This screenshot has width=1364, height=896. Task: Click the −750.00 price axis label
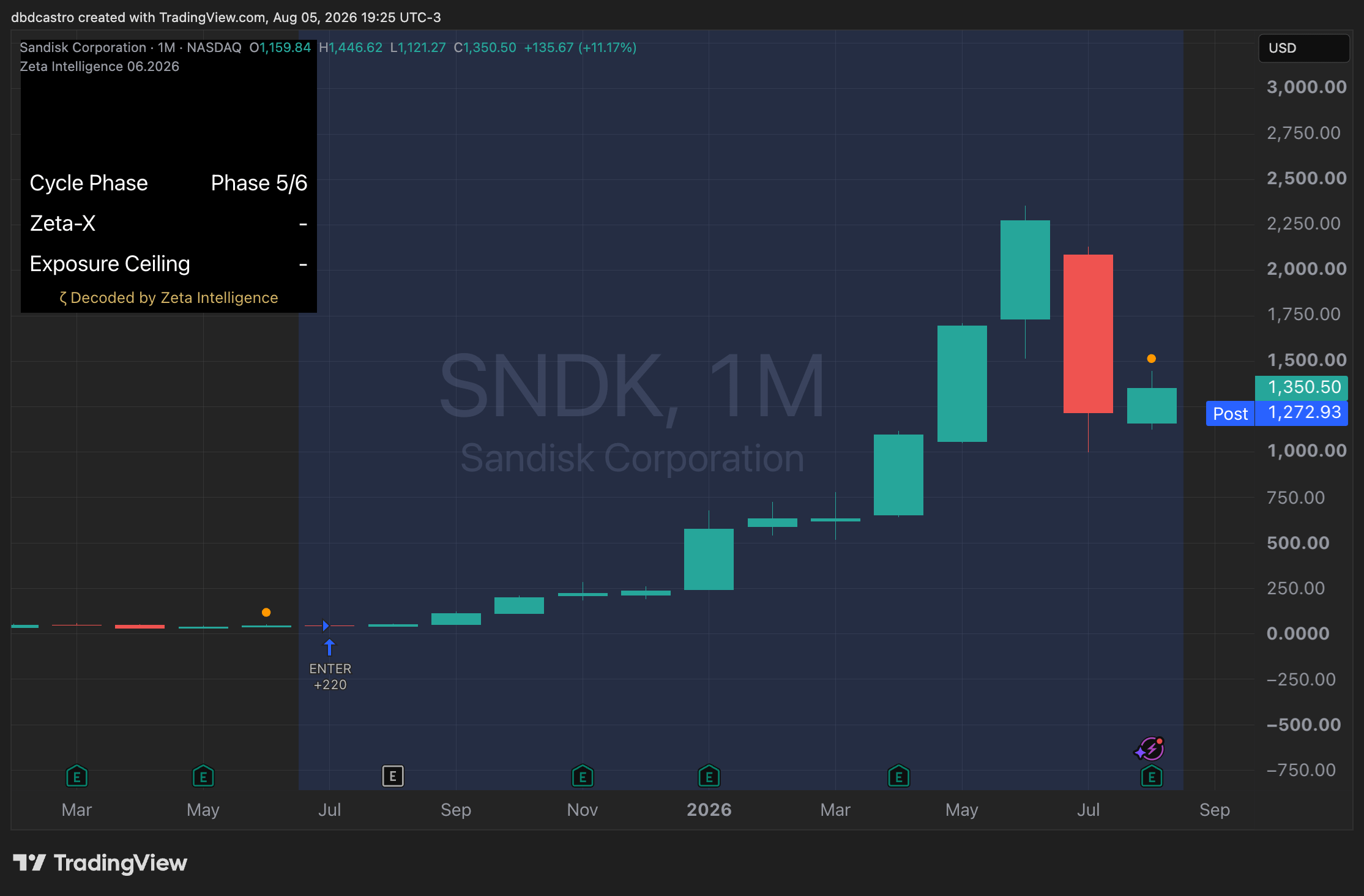pyautogui.click(x=1301, y=770)
